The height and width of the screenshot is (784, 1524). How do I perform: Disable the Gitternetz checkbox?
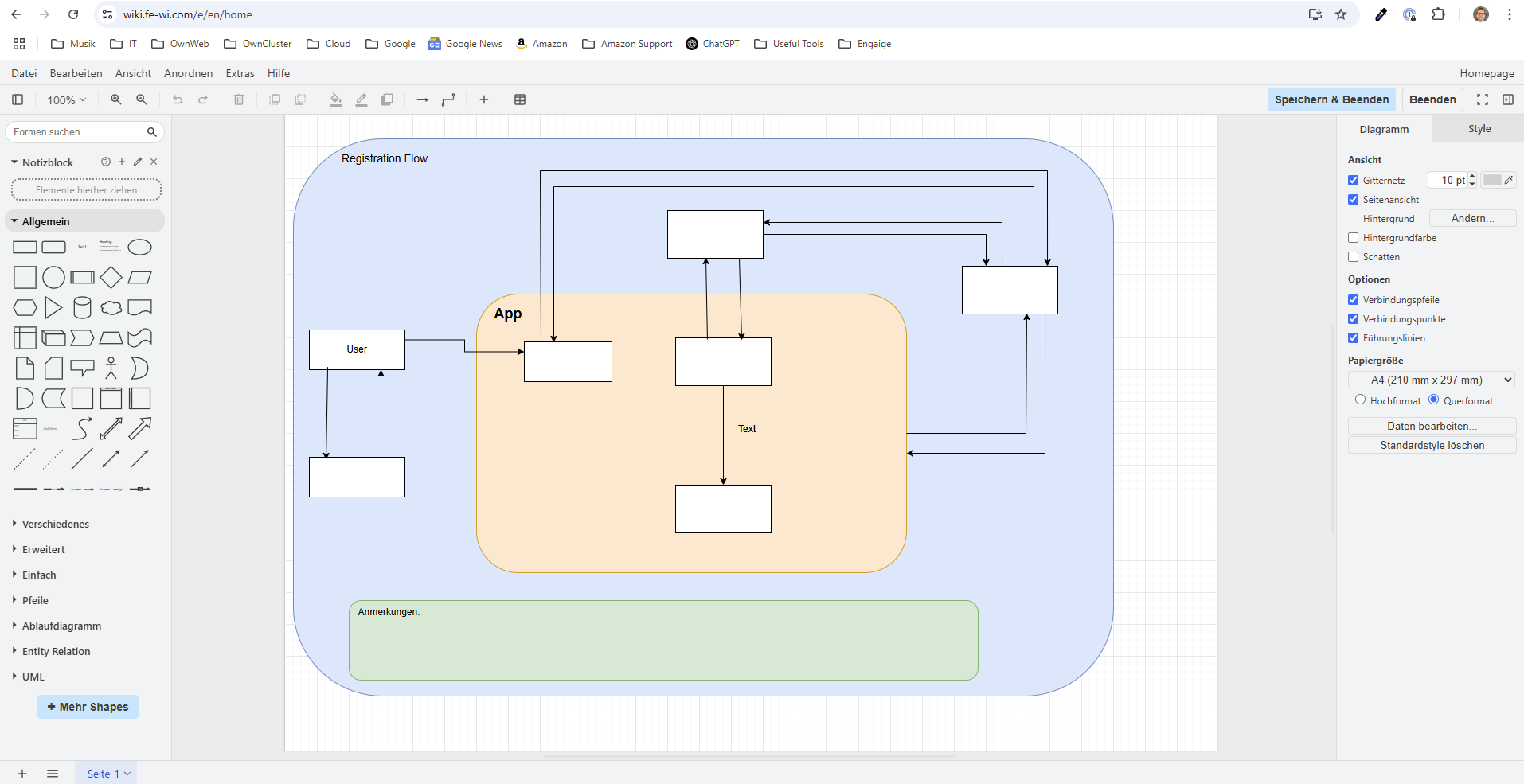tap(1354, 180)
